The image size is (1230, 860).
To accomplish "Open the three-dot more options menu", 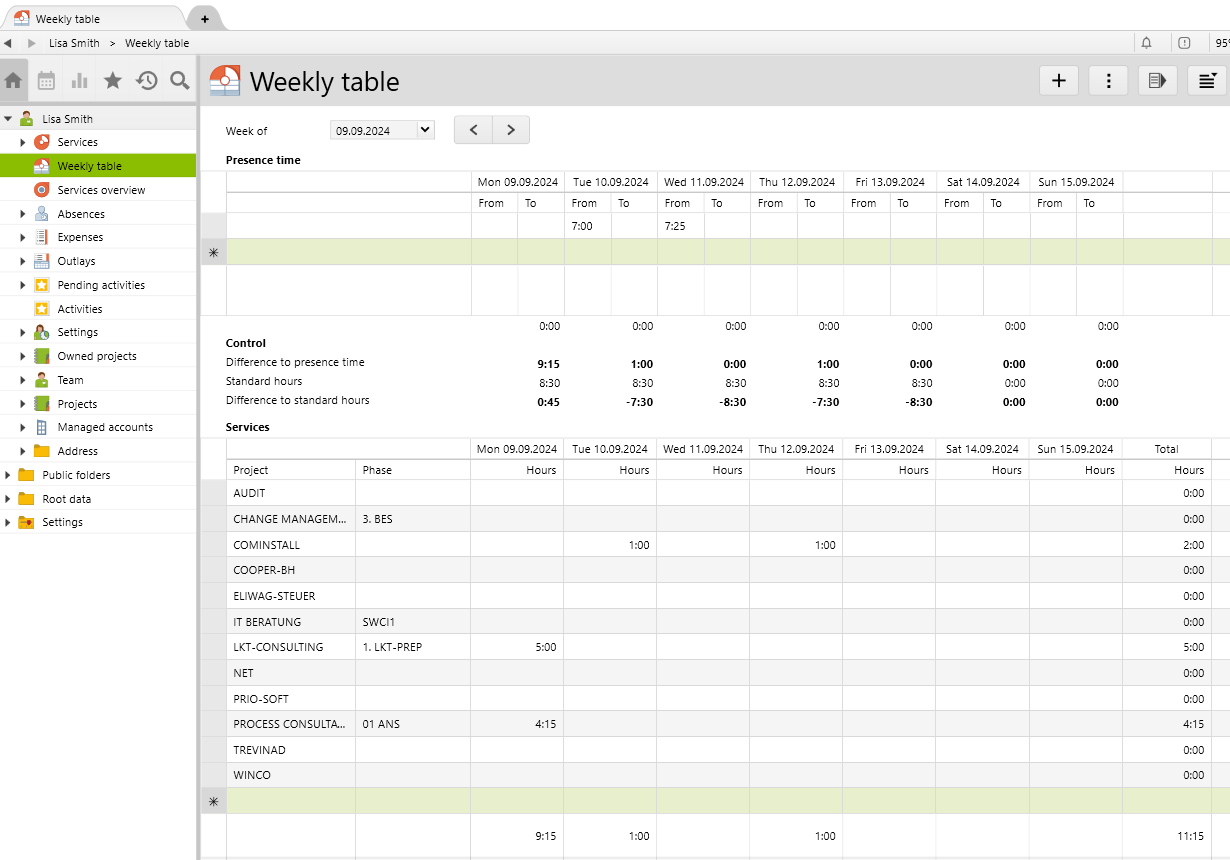I will 1108,81.
